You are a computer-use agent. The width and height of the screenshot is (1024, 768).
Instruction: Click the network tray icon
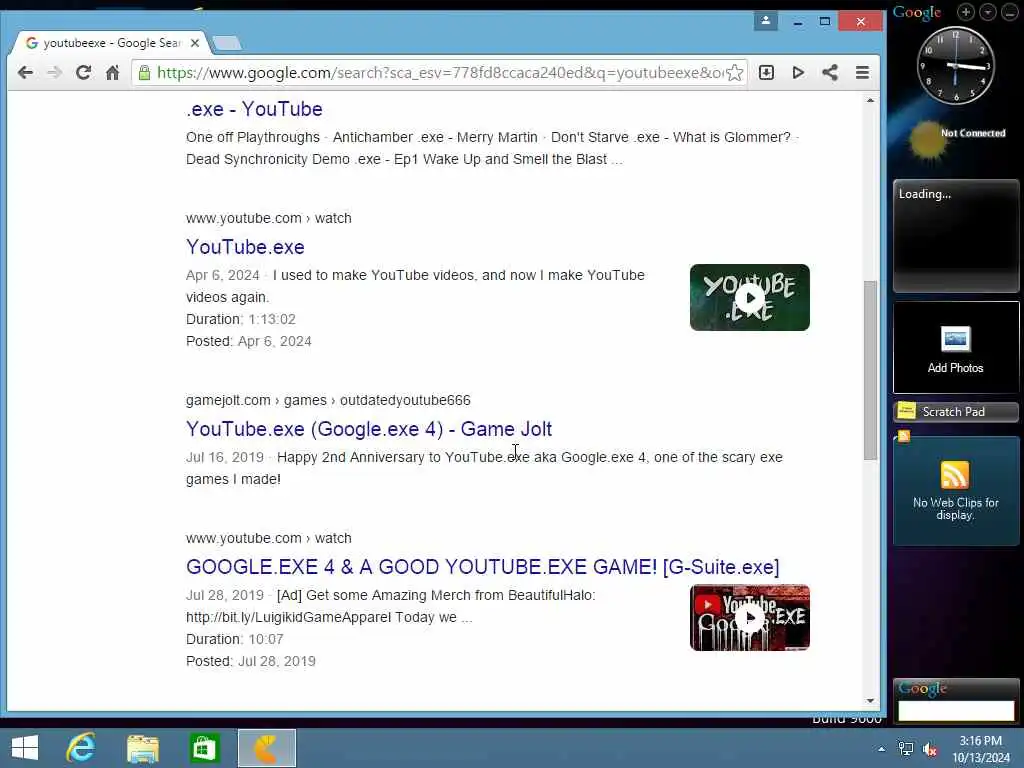[906, 749]
